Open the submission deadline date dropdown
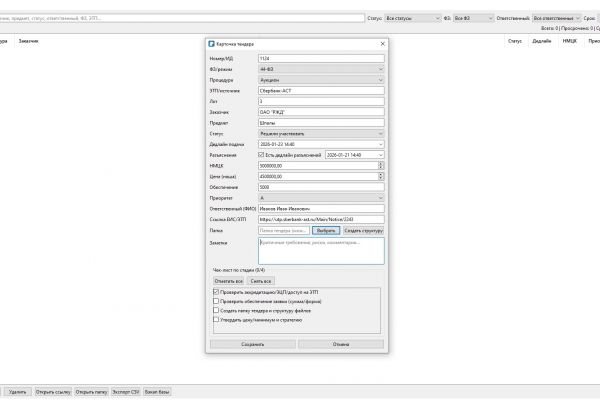 click(x=380, y=144)
